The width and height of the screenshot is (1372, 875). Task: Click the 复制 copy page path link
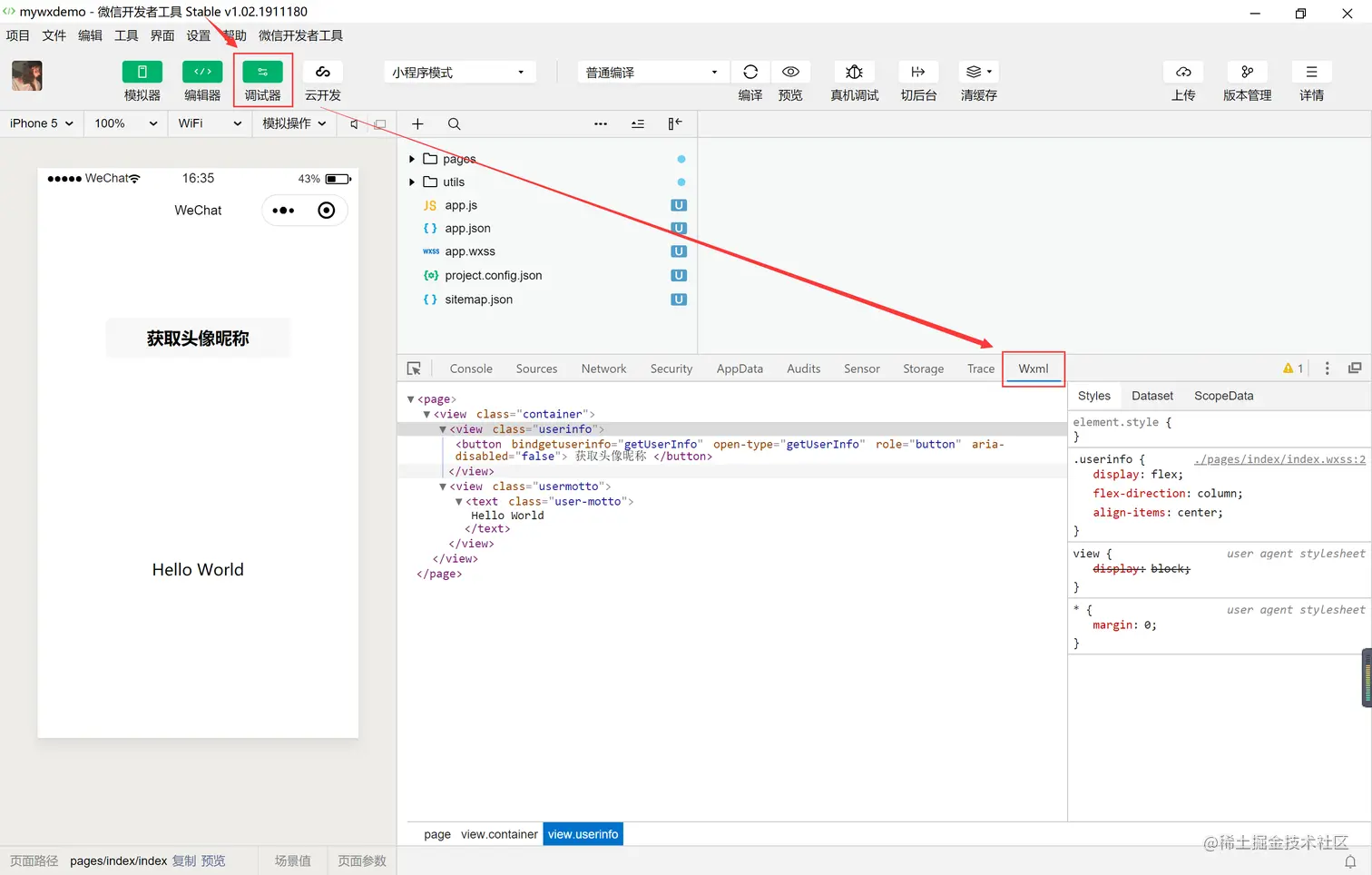[x=184, y=860]
